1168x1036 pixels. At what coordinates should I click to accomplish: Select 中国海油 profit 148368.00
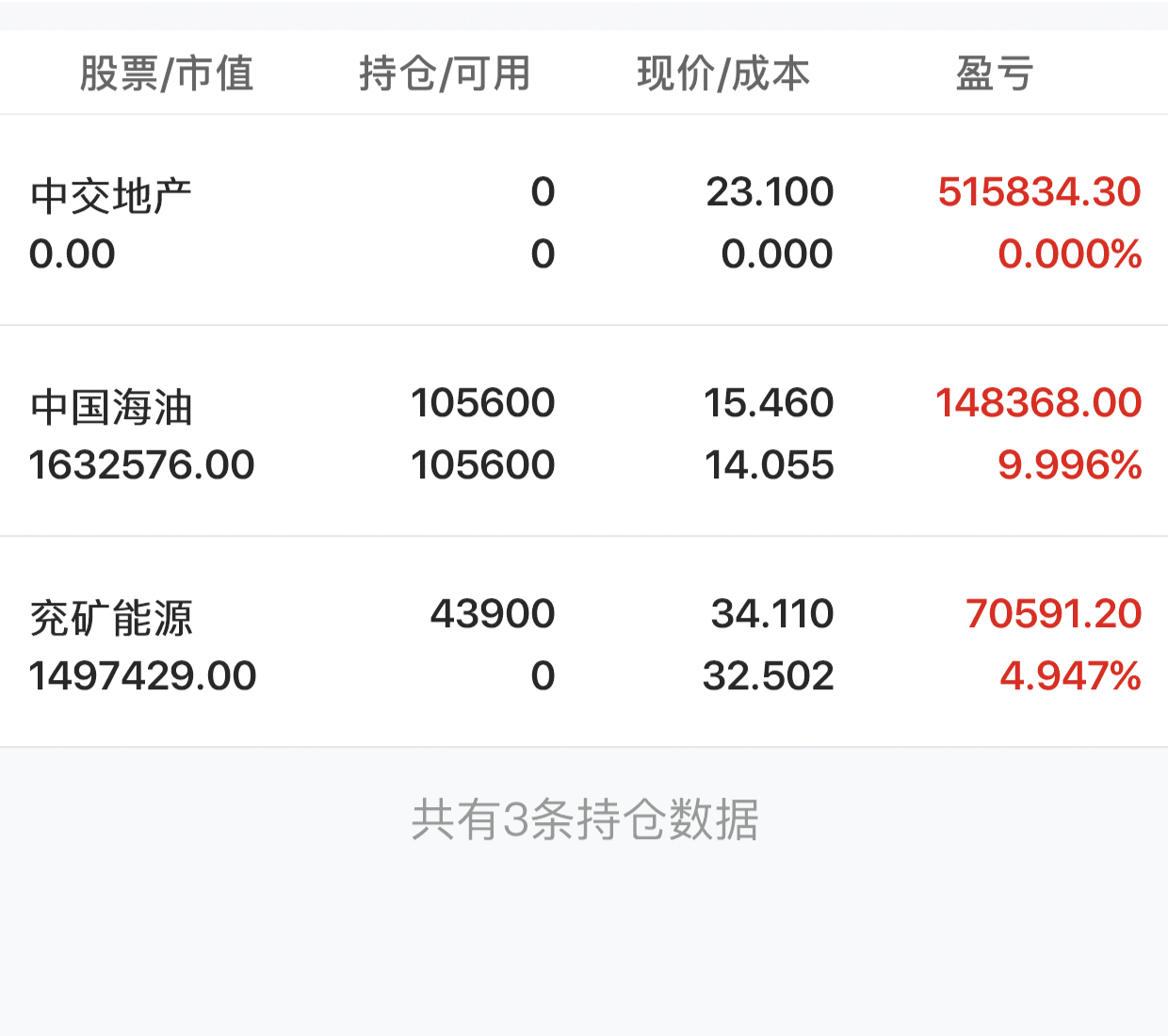click(1038, 403)
